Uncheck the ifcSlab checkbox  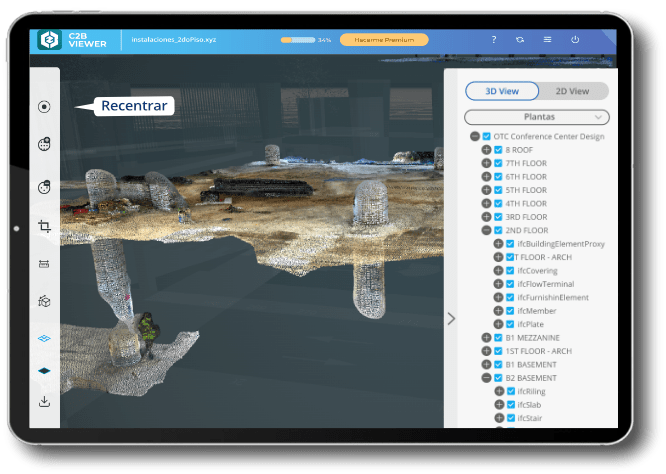511,404
